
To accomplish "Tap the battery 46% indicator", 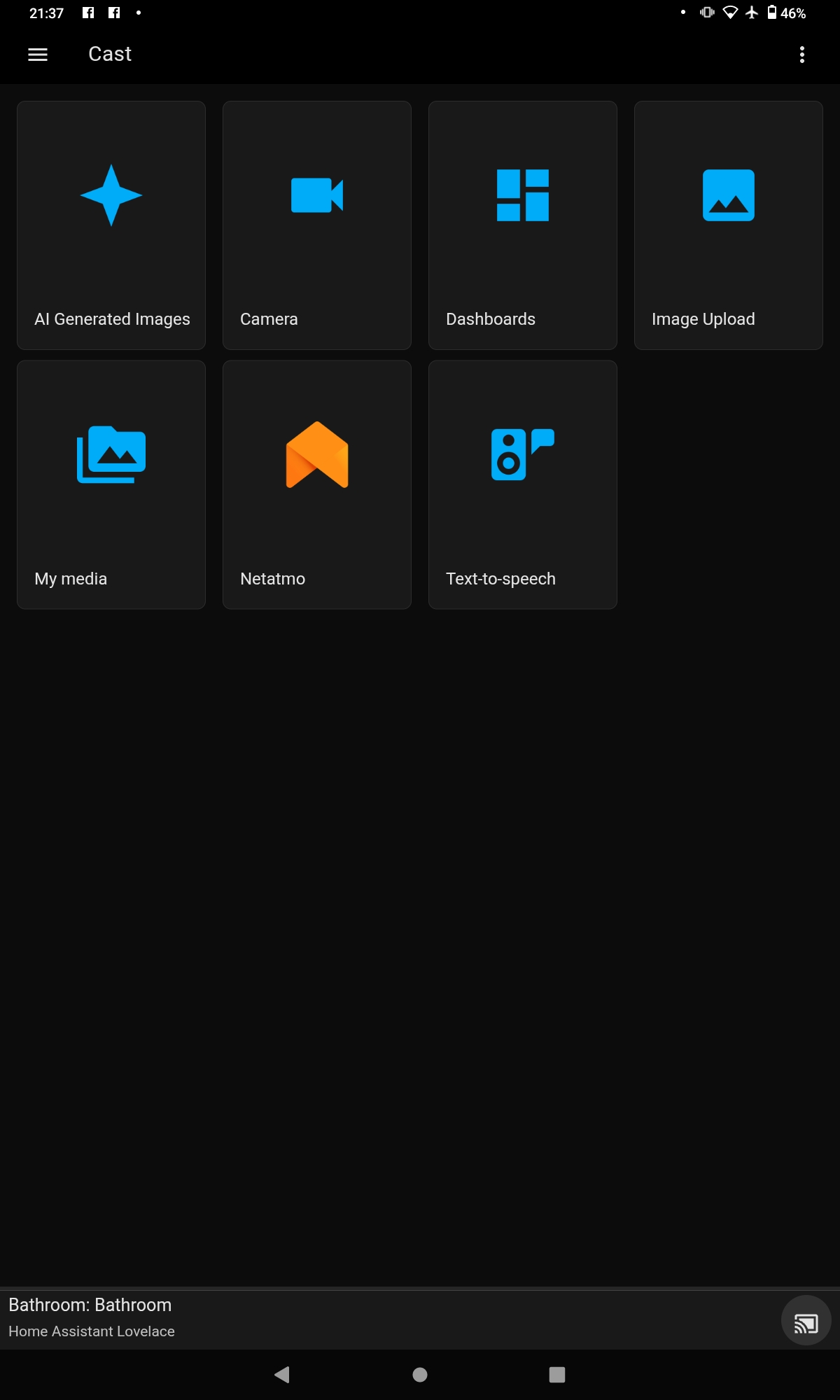I will pos(787,13).
